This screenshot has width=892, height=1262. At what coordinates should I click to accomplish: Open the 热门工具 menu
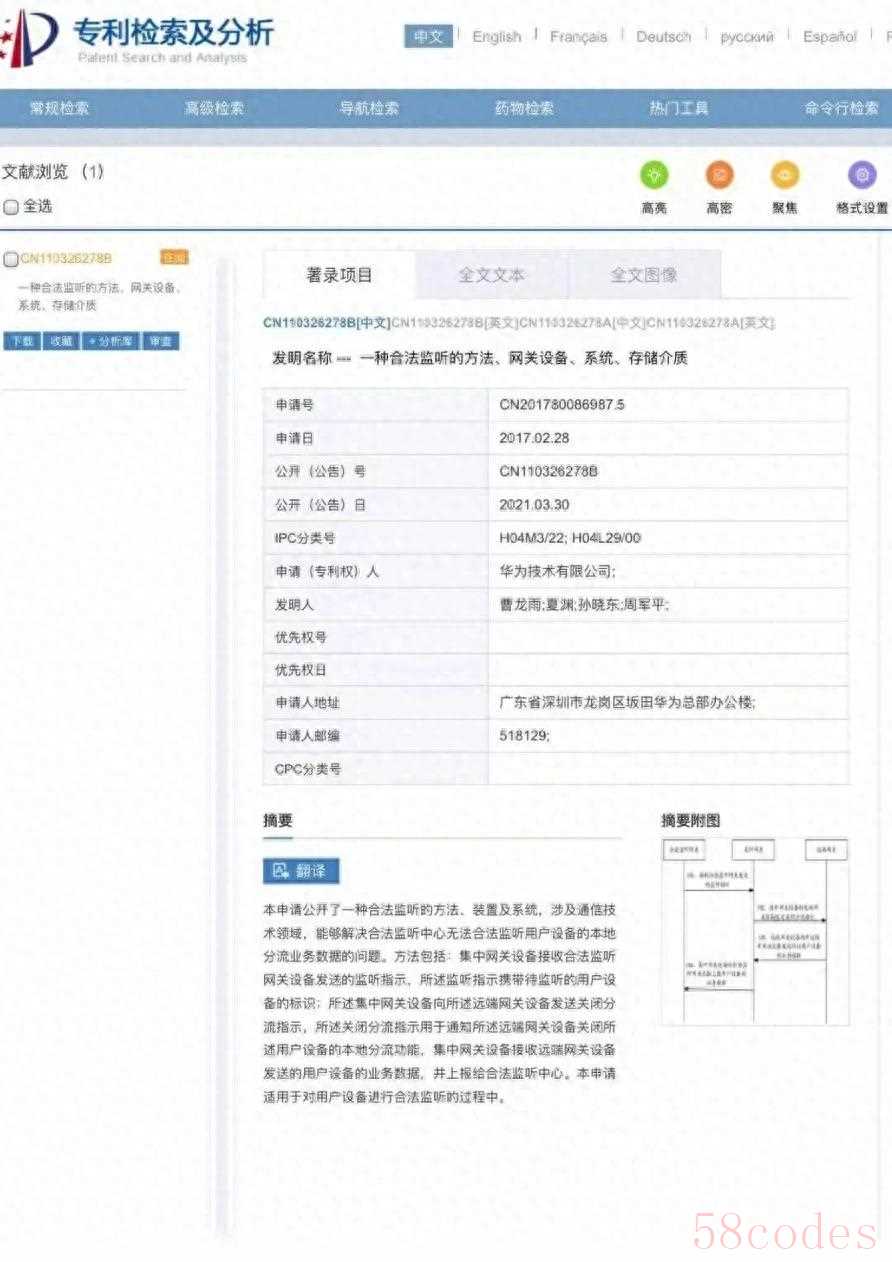[679, 108]
